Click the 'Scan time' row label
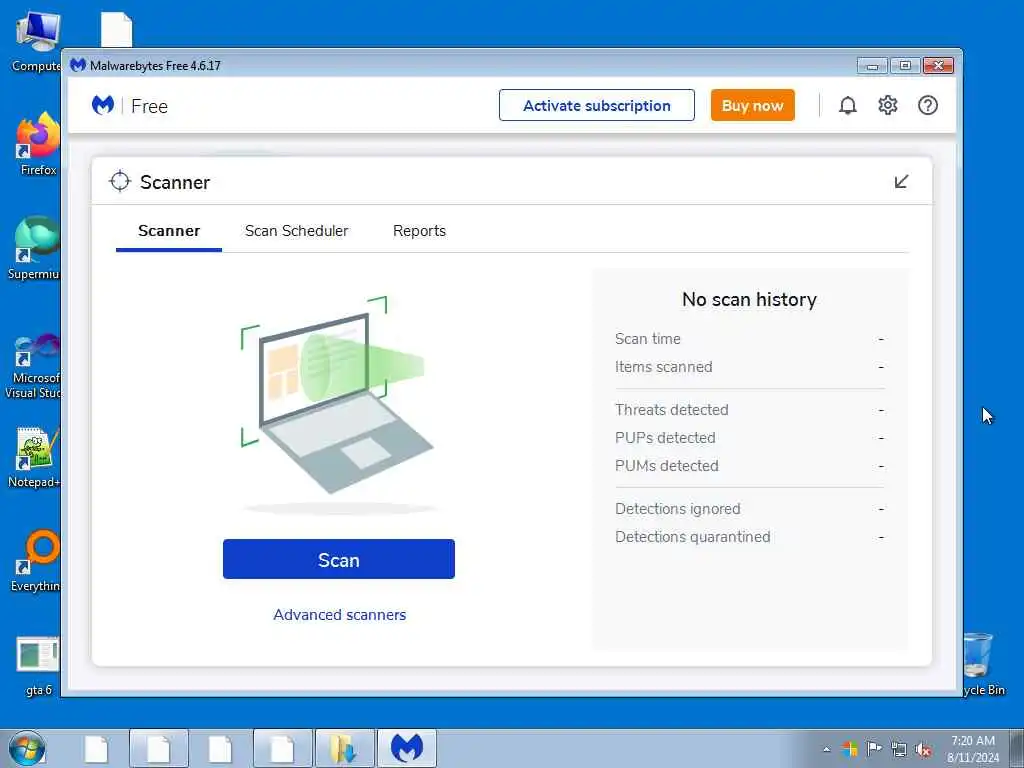This screenshot has width=1024, height=768. 647,338
